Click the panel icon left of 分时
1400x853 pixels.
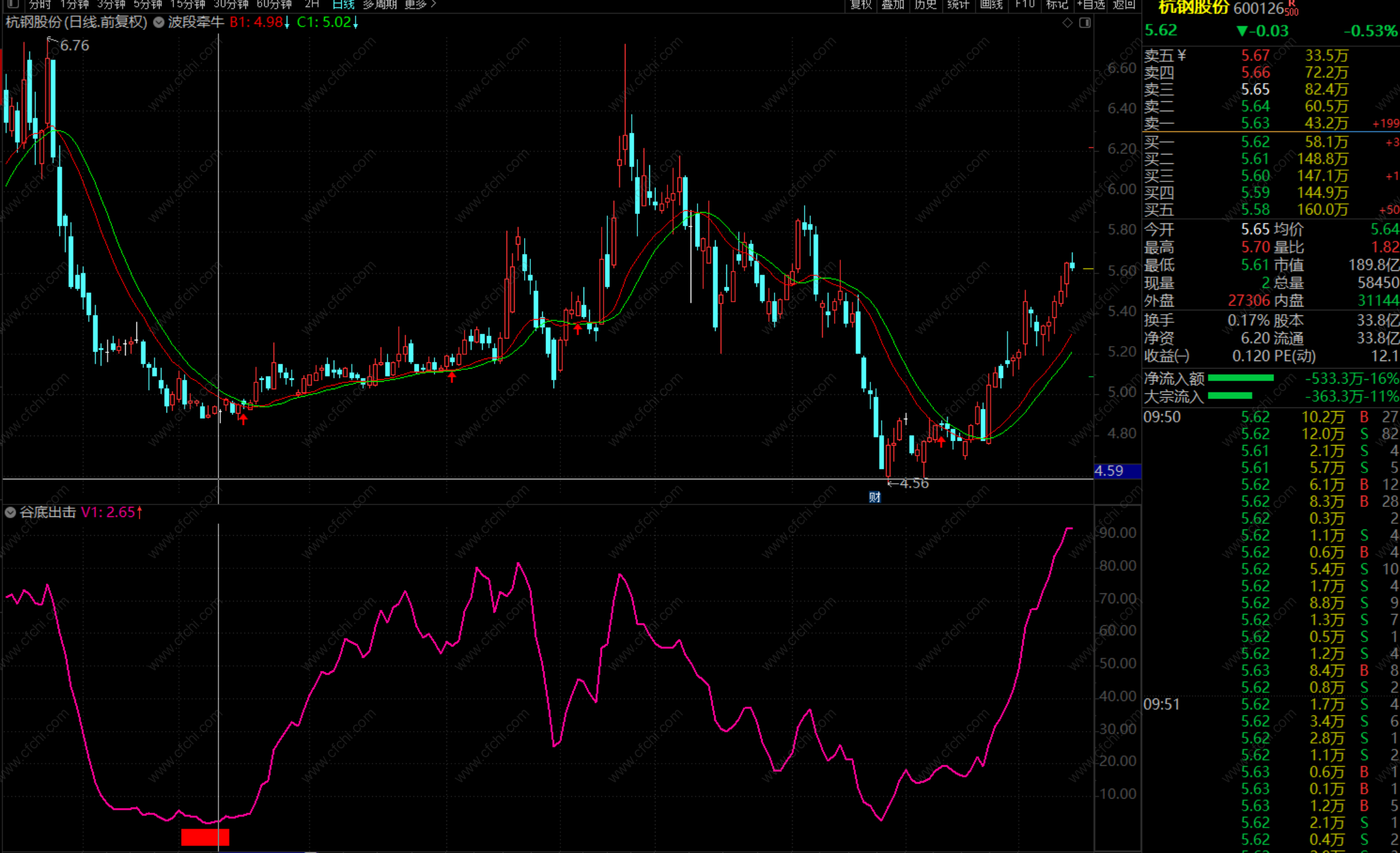[13, 4]
